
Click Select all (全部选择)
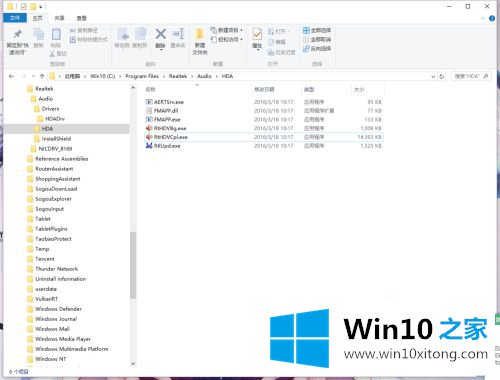pos(317,30)
